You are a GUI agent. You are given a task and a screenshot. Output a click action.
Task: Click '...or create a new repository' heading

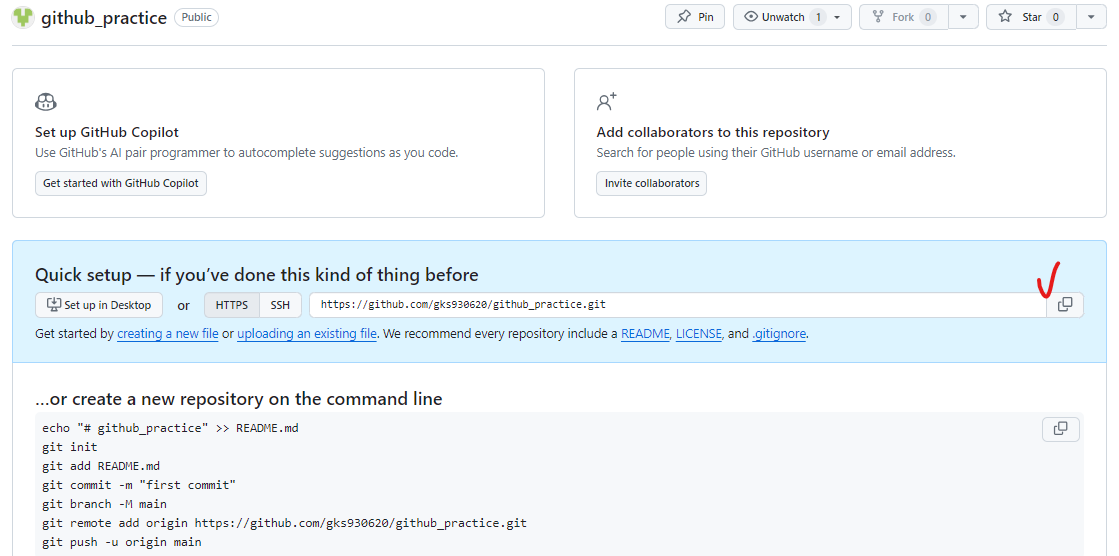(238, 398)
